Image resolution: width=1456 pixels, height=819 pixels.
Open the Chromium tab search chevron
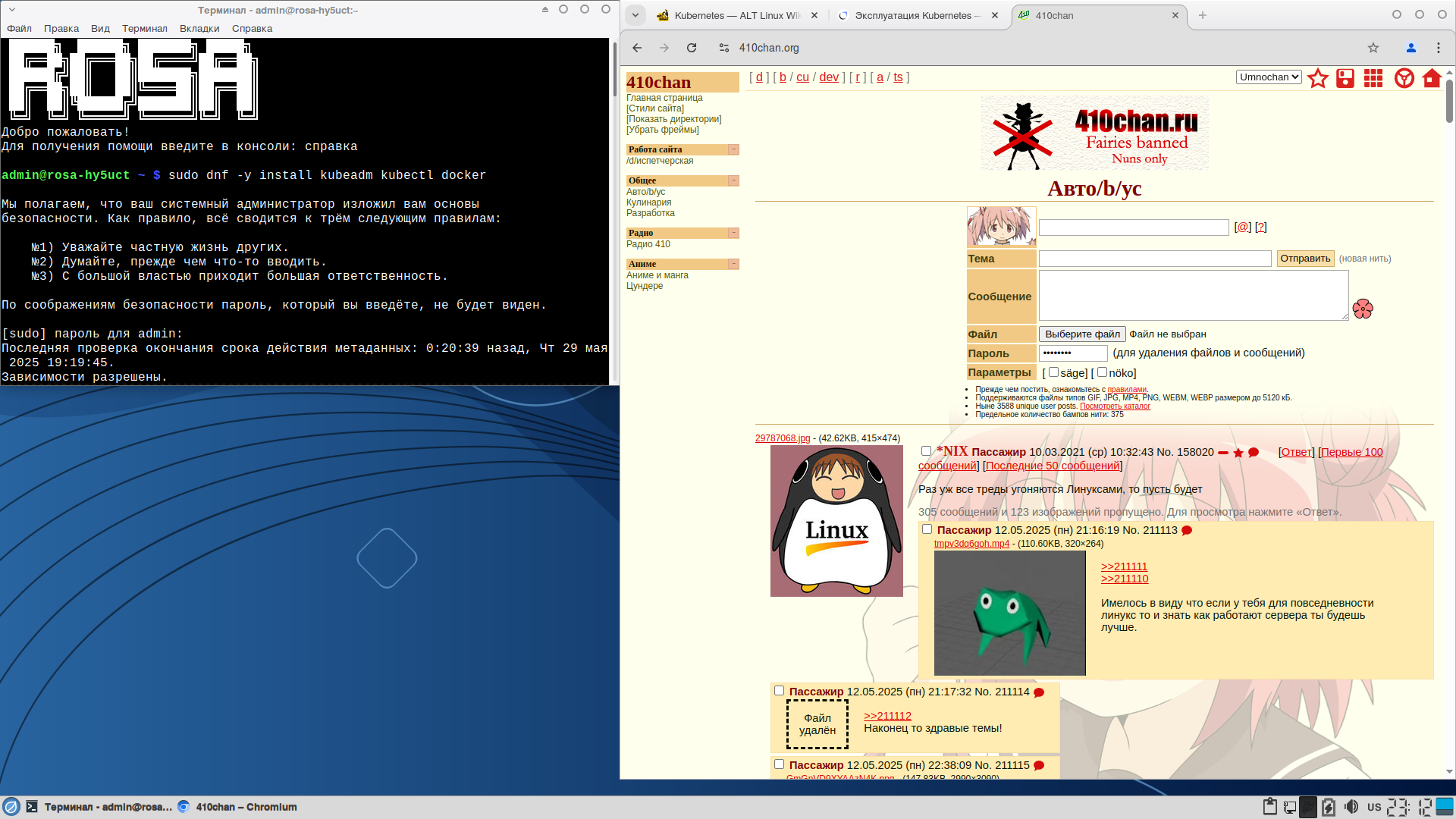(635, 15)
